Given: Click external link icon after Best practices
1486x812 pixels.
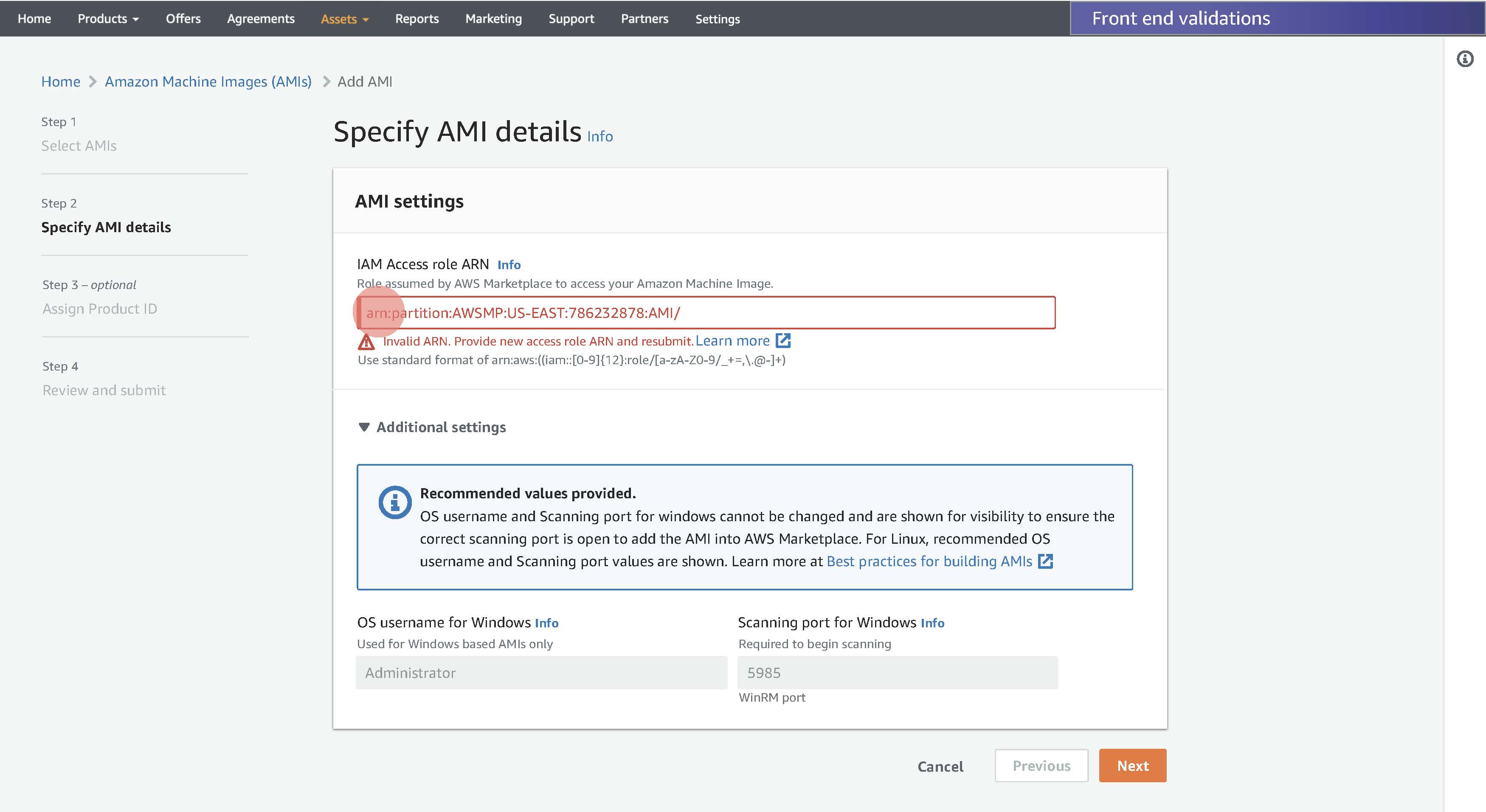Looking at the screenshot, I should tap(1045, 561).
